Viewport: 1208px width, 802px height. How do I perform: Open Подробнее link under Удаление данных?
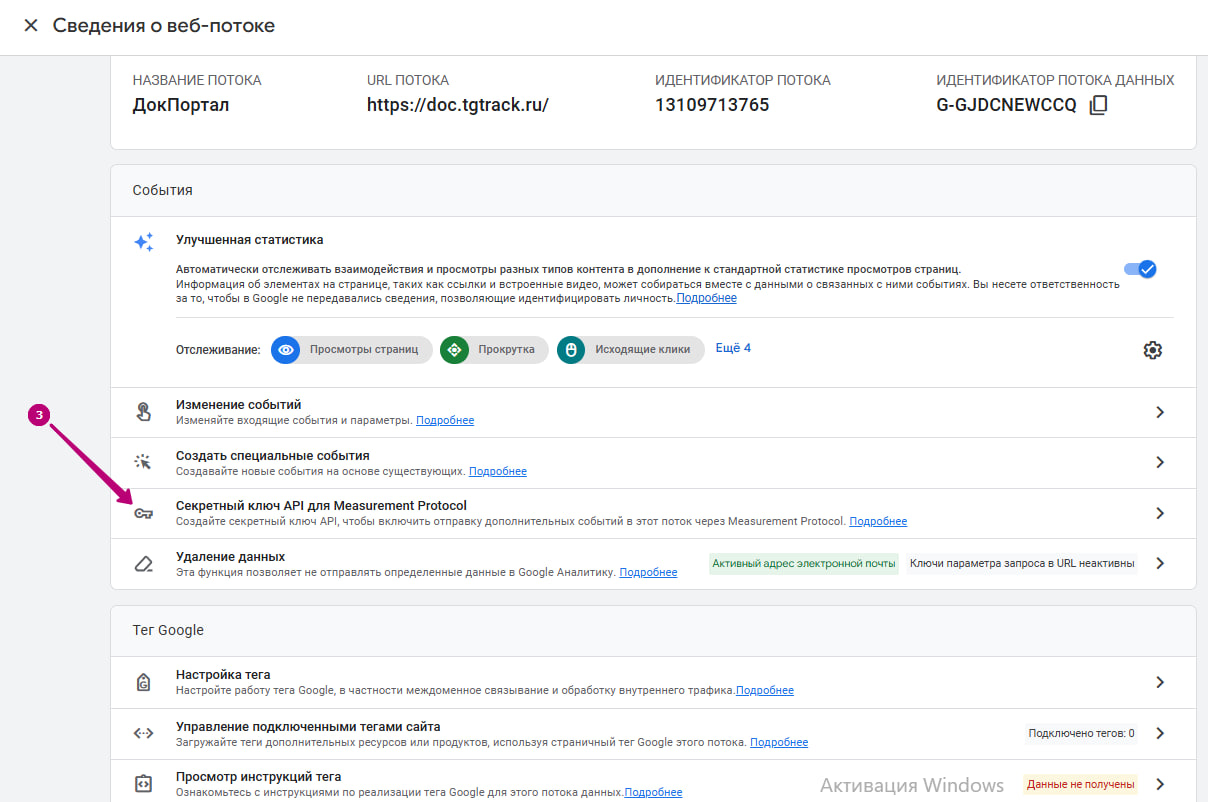(x=648, y=572)
